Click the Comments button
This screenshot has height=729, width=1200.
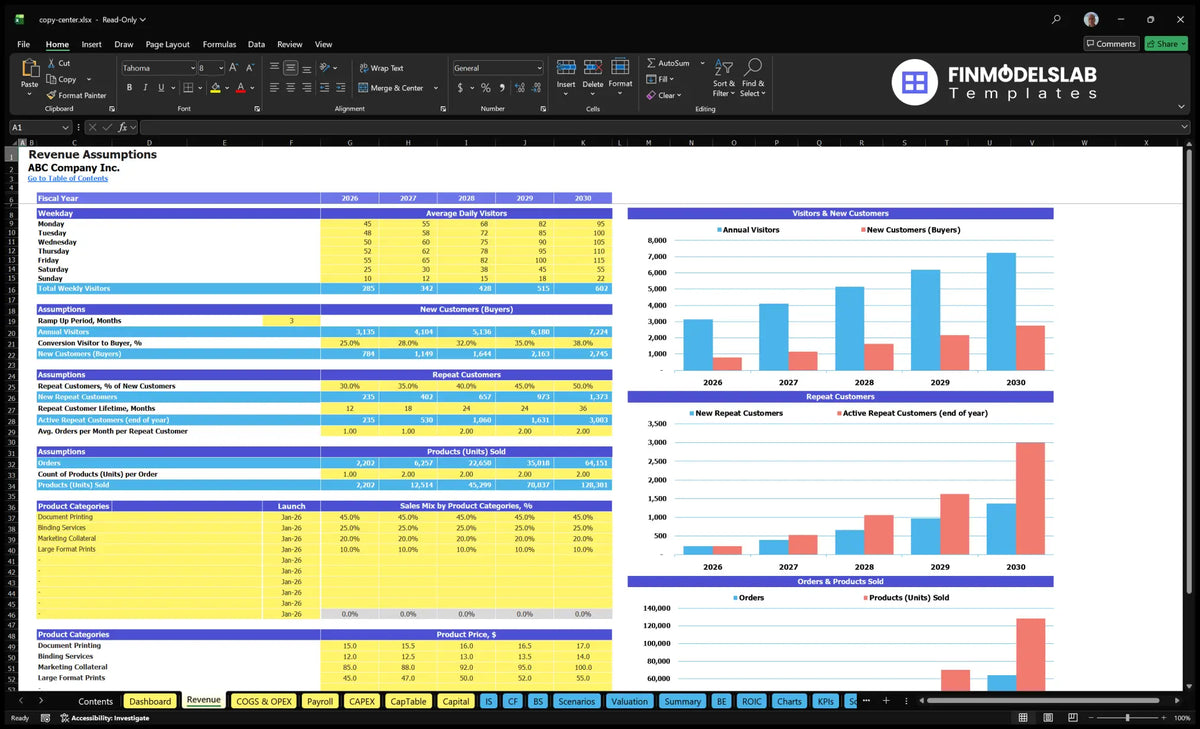click(1110, 43)
